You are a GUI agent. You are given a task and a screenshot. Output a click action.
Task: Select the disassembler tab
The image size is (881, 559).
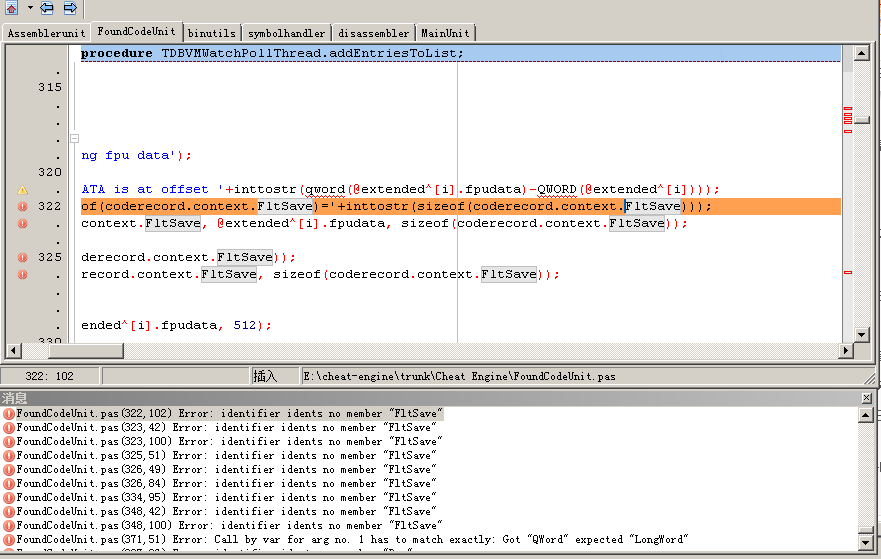373,33
